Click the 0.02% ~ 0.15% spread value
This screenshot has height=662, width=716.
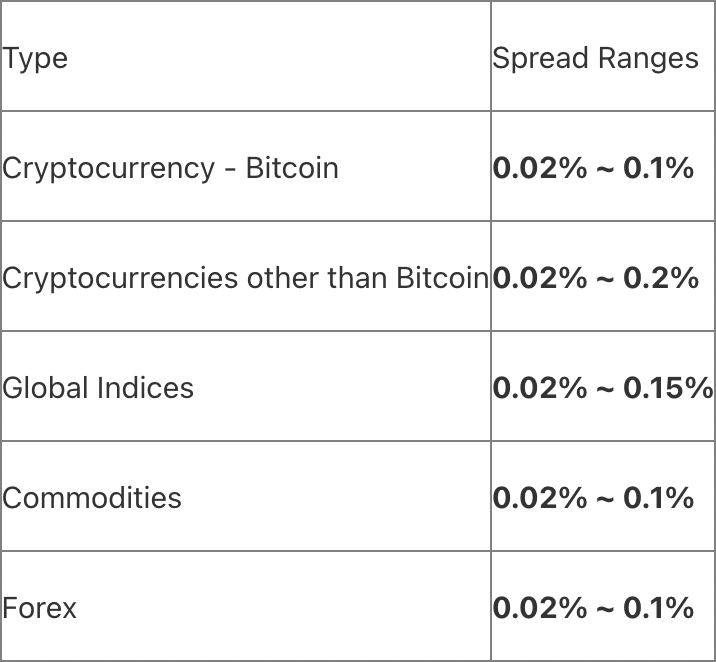(602, 387)
